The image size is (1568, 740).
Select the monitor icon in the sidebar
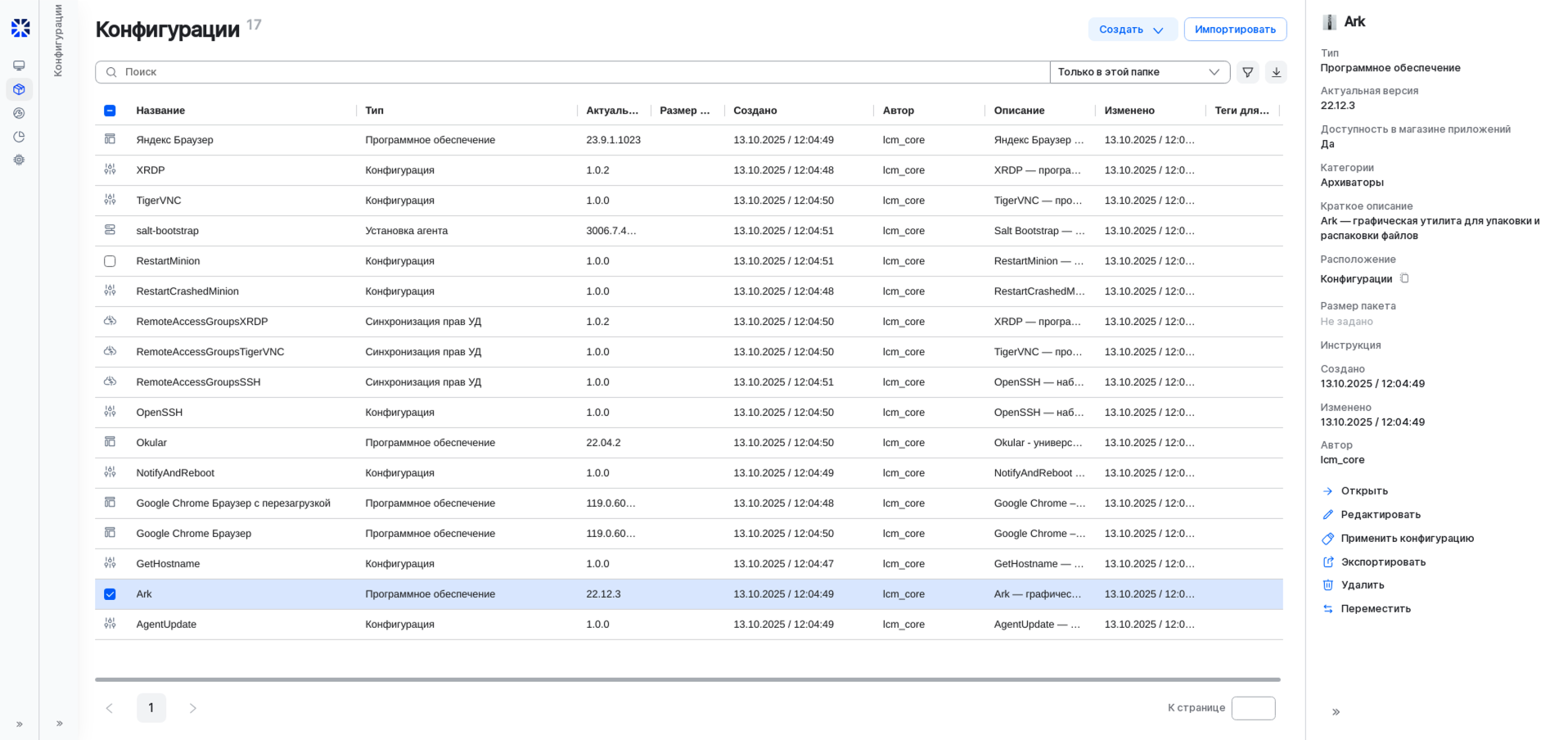pyautogui.click(x=18, y=65)
